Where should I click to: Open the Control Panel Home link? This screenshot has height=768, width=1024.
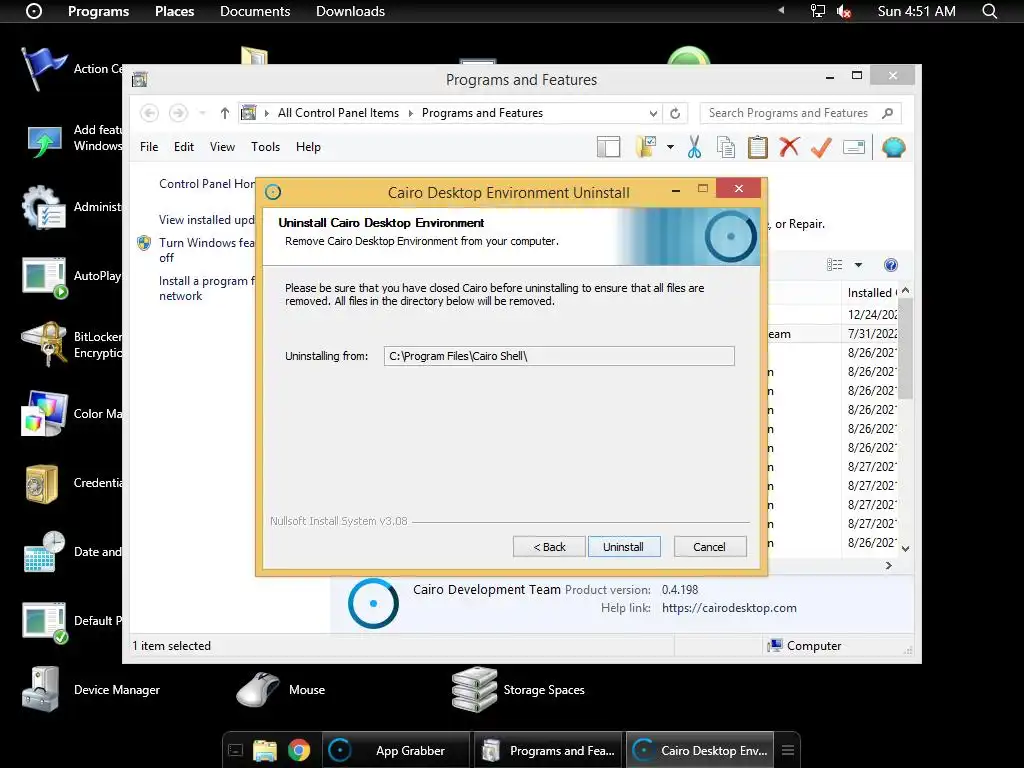pyautogui.click(x=206, y=184)
